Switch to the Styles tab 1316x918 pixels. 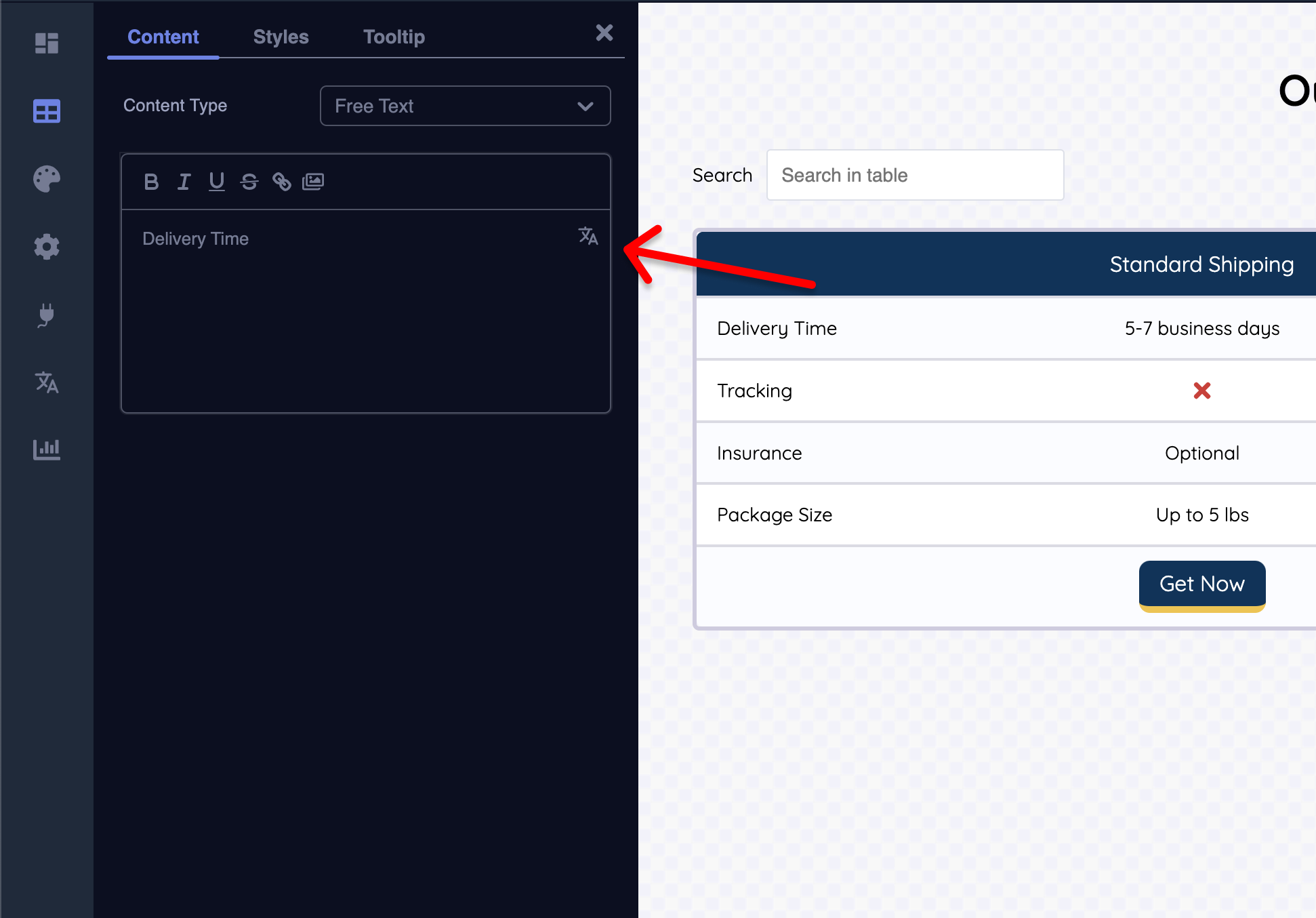point(281,37)
